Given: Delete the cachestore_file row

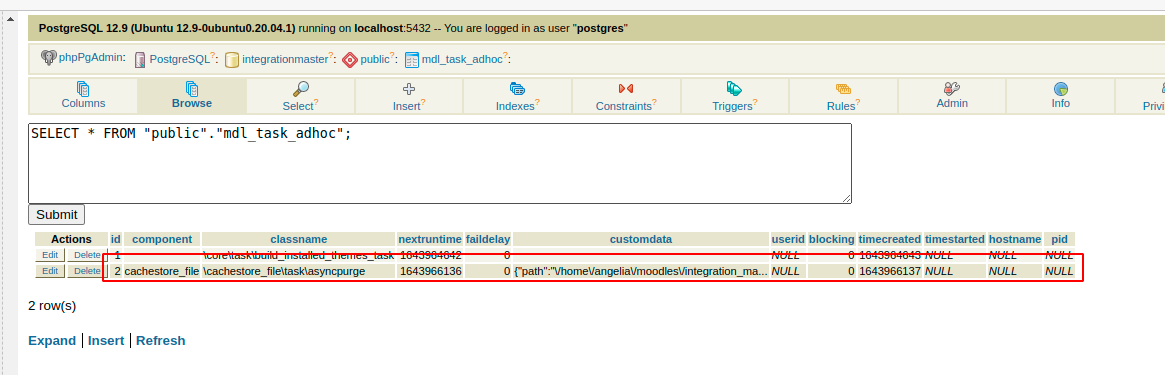Looking at the screenshot, I should point(87,271).
